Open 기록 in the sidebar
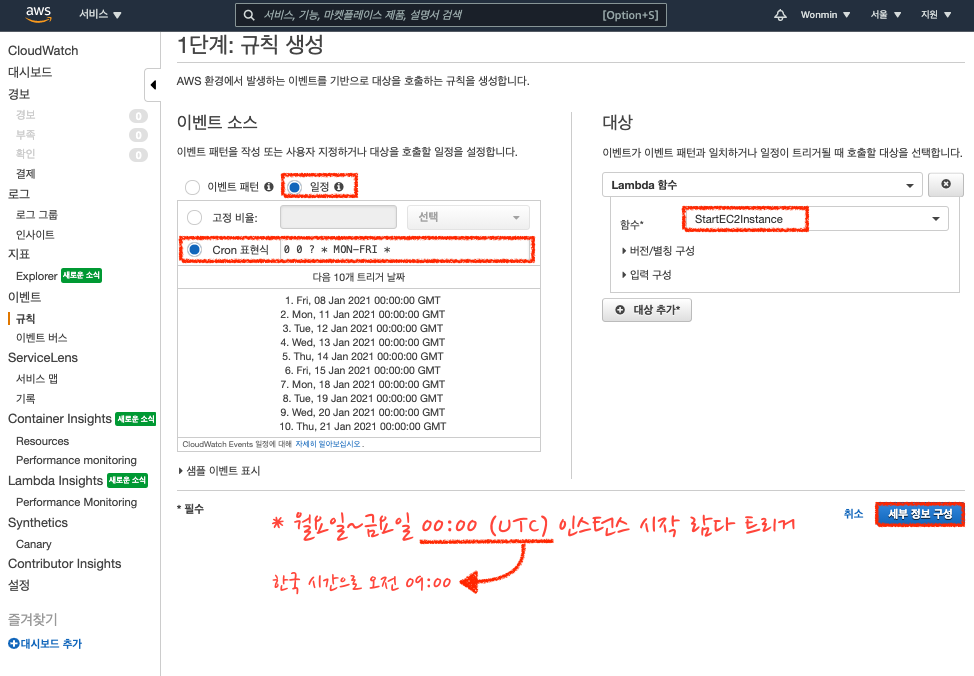This screenshot has height=676, width=974. coord(25,399)
